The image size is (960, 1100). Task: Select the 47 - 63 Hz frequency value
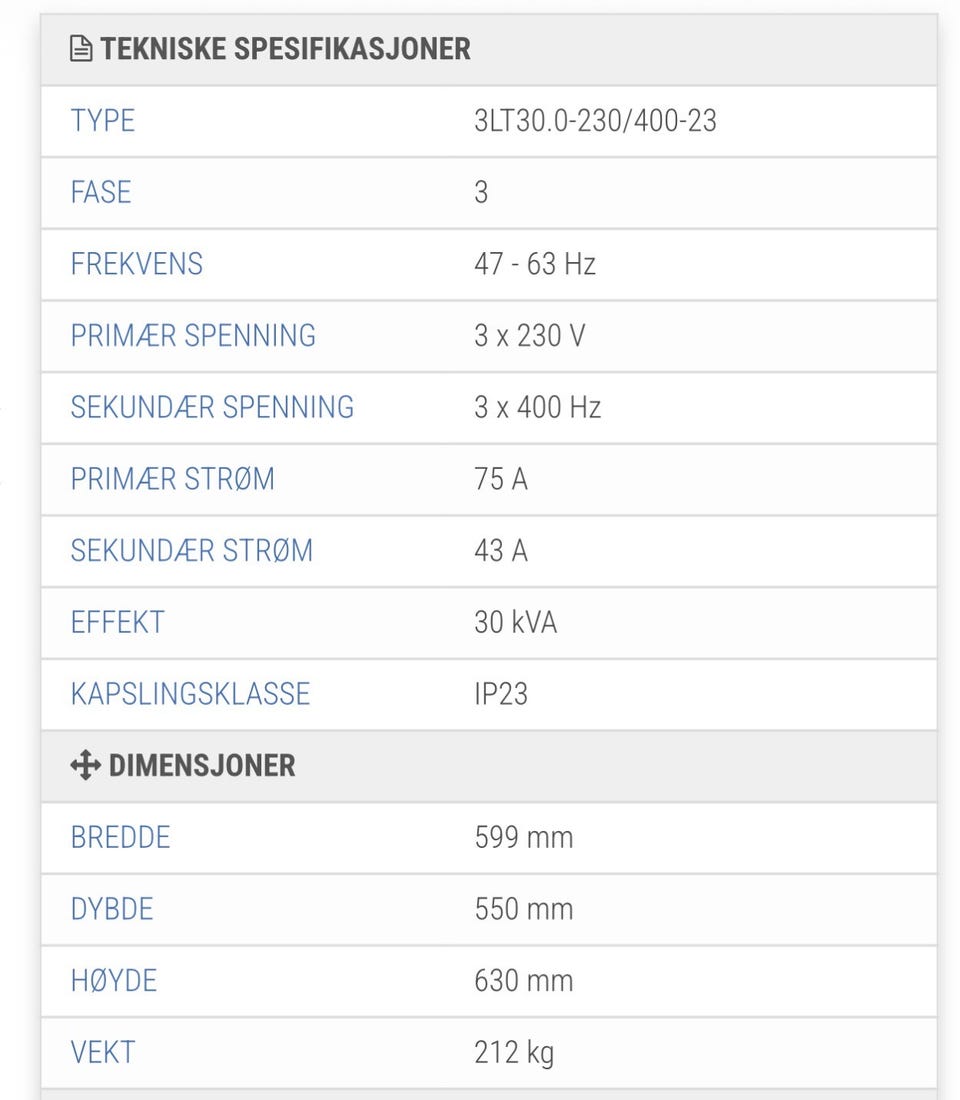pos(535,264)
